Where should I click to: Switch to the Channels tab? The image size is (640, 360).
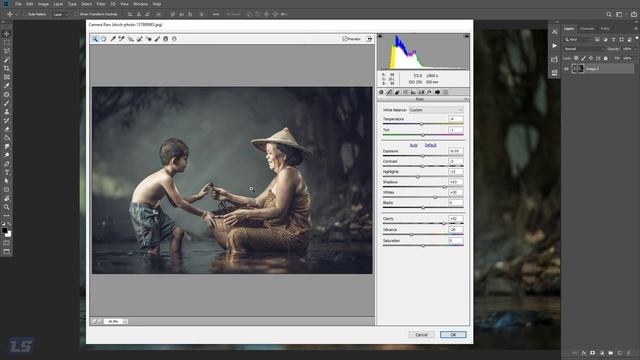coord(587,29)
